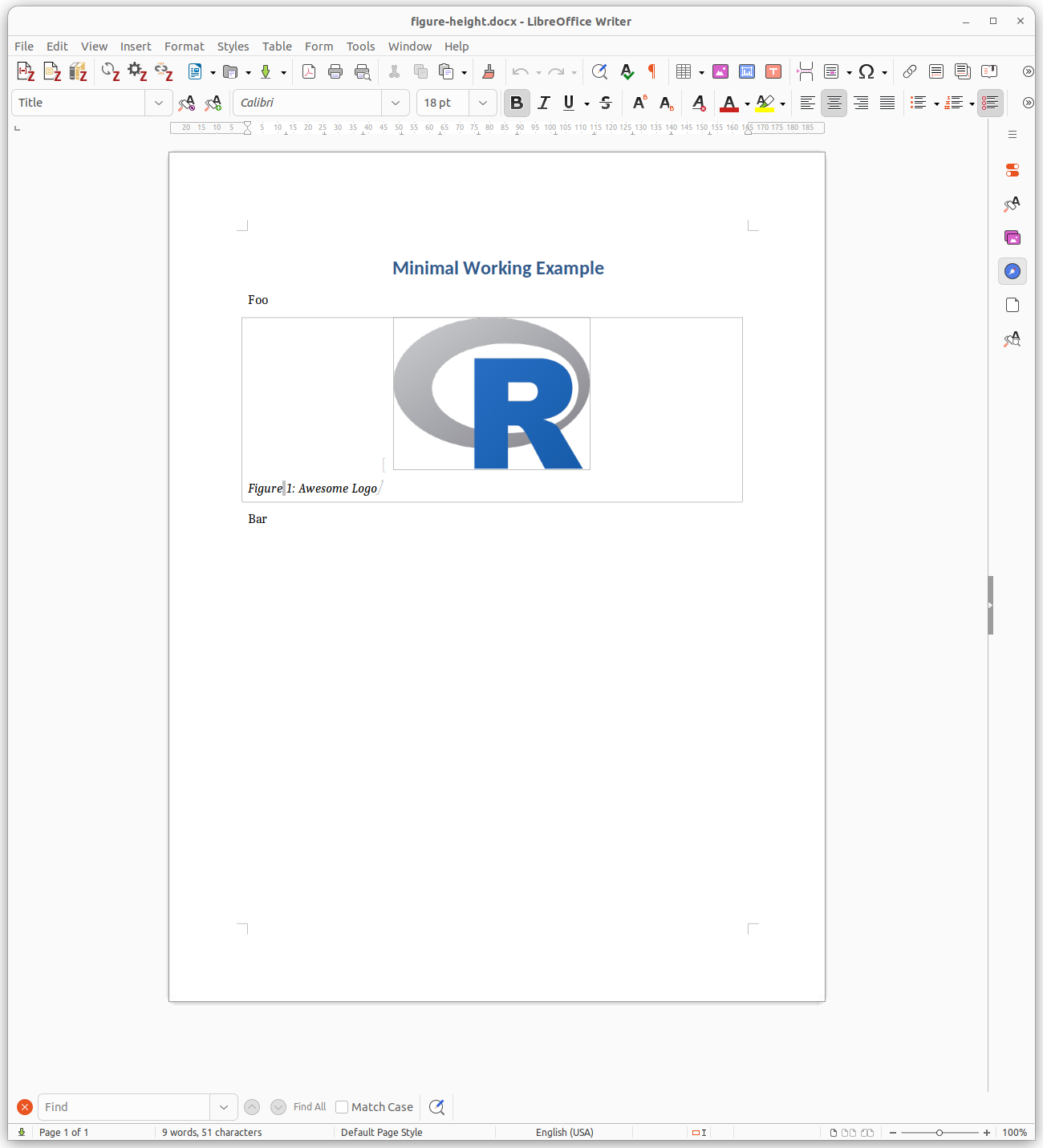Open the Paste options dropdown arrow
The image size is (1043, 1148).
coord(464,73)
